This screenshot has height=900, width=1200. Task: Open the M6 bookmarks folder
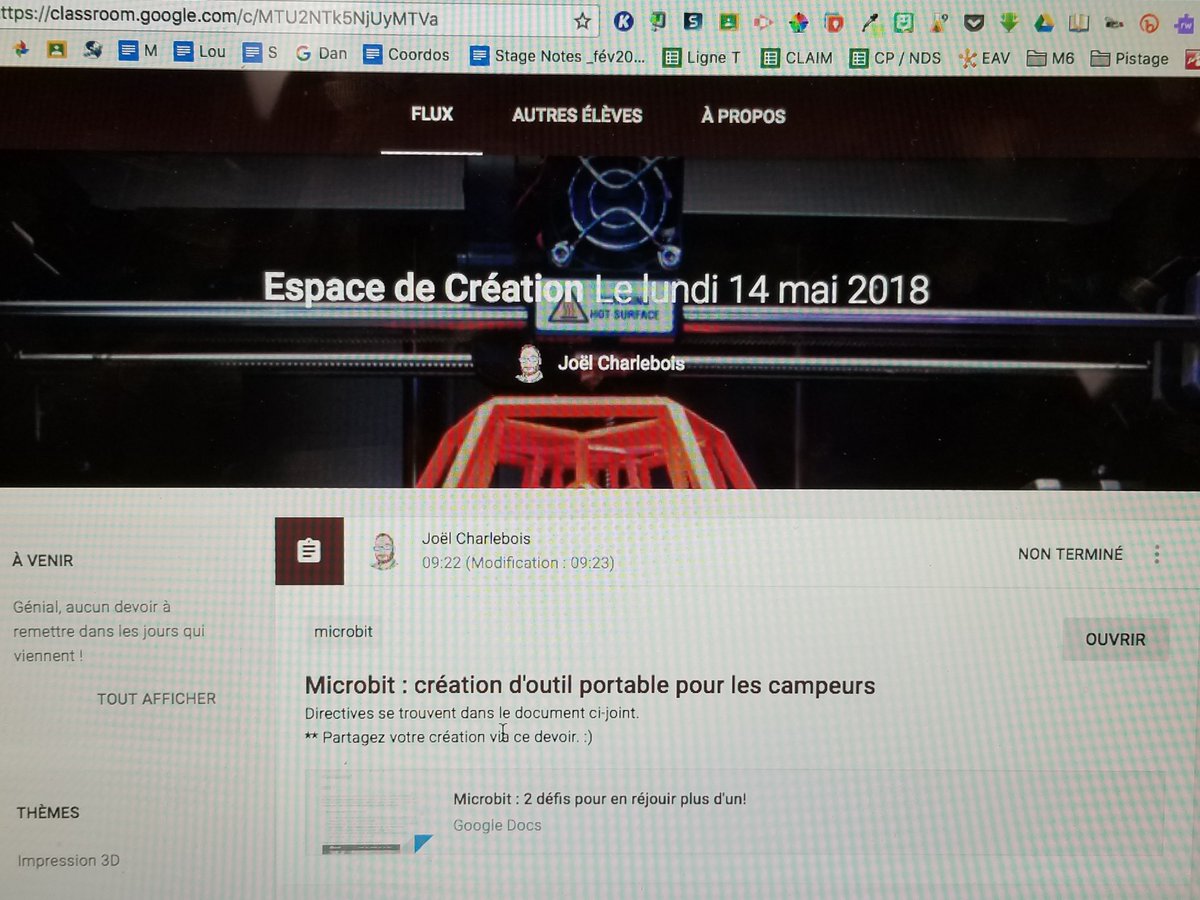[1051, 59]
